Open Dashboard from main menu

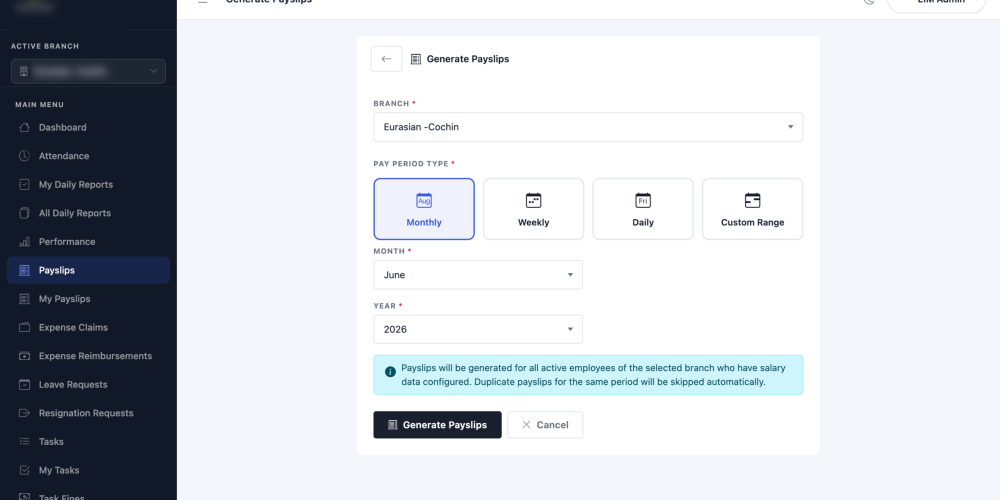pos(88,128)
